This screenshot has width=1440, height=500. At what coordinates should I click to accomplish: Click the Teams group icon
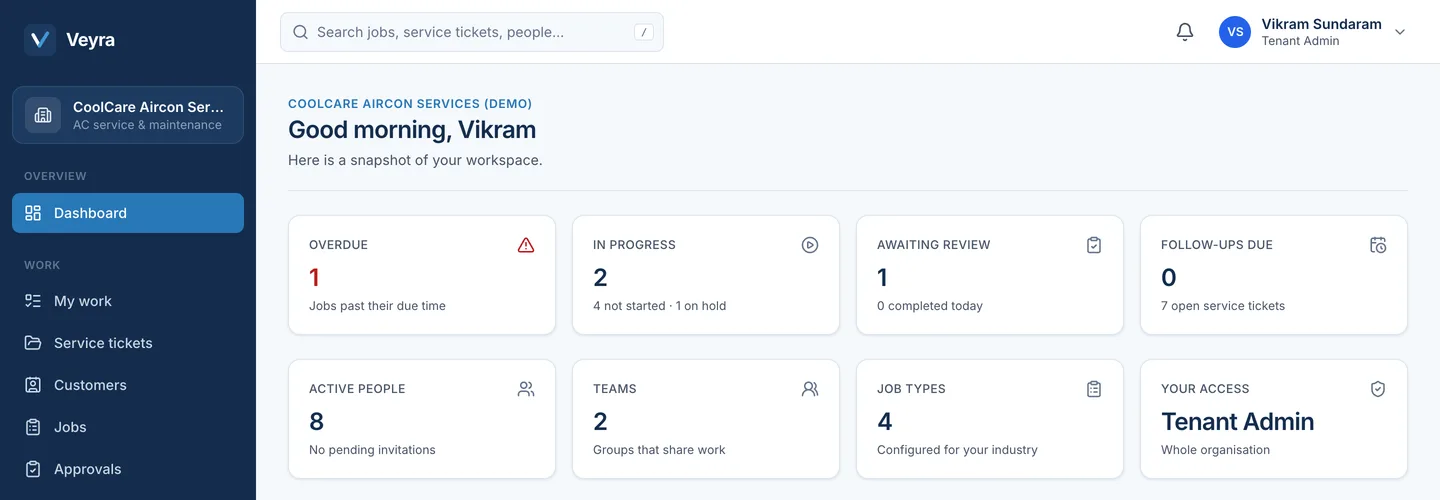(810, 389)
